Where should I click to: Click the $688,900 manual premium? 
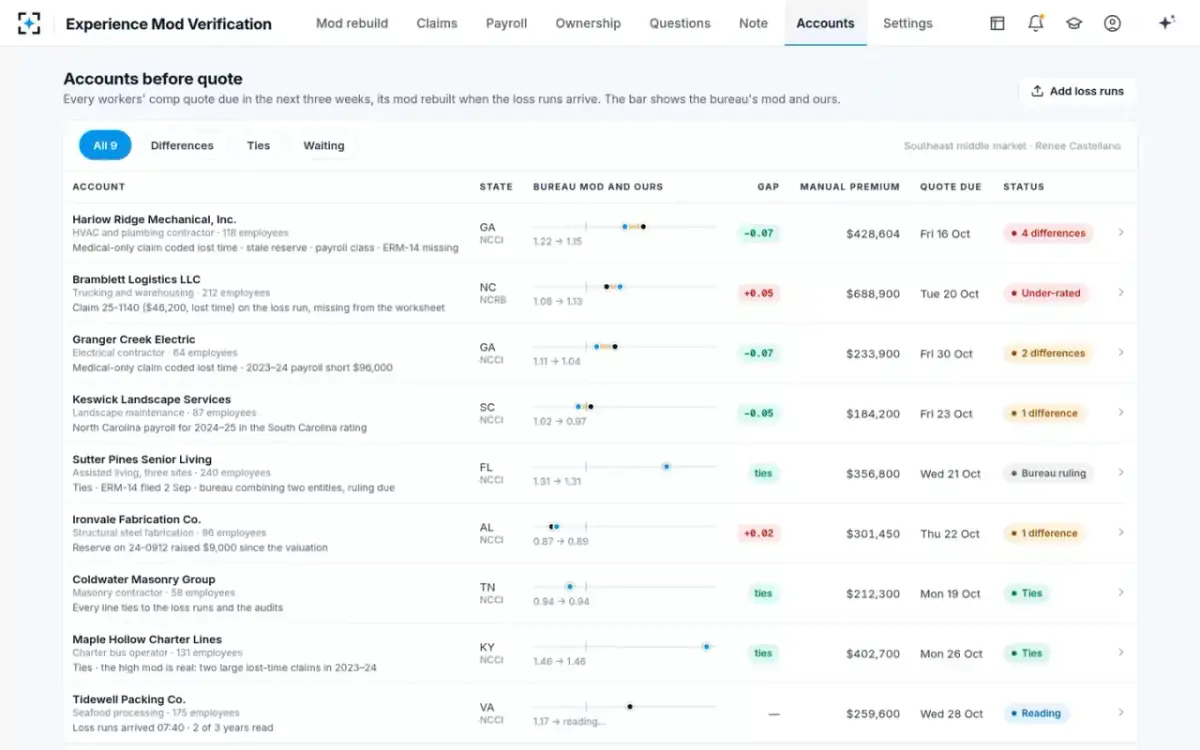[873, 293]
